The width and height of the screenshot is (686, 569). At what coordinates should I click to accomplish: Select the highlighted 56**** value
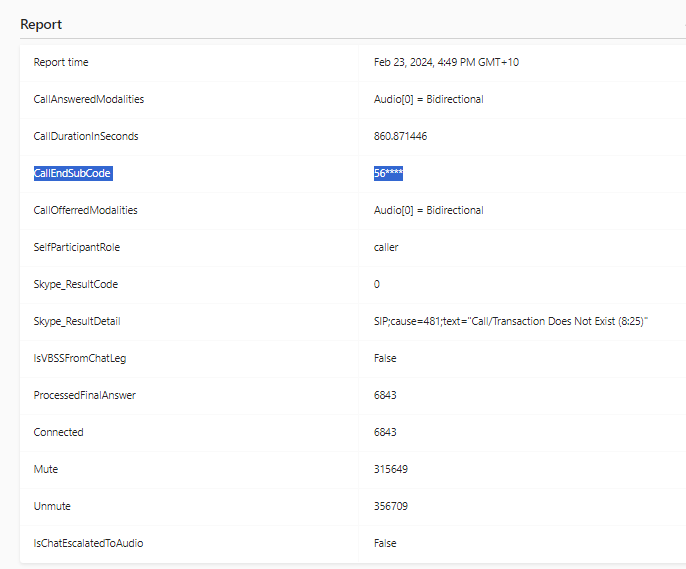click(388, 174)
